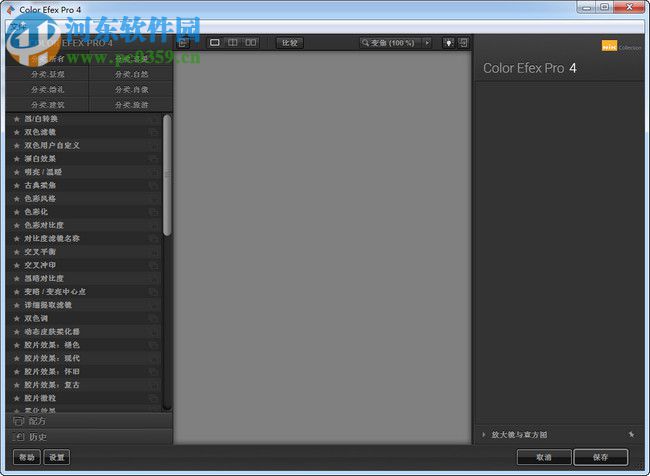Select the 胶片效果：现代 filter row

[83, 358]
